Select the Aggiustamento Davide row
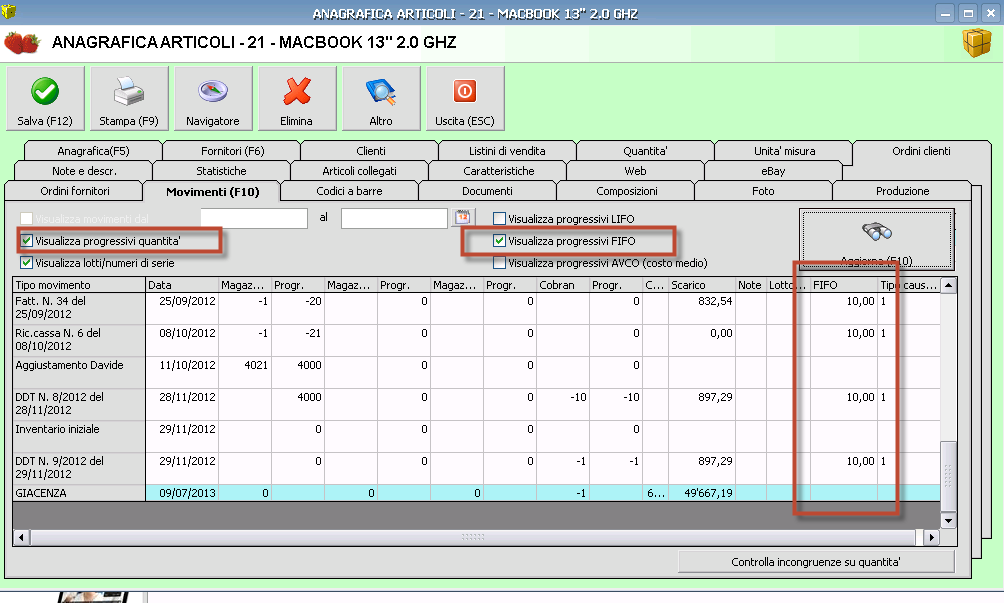The height and width of the screenshot is (603, 1004). [x=476, y=373]
